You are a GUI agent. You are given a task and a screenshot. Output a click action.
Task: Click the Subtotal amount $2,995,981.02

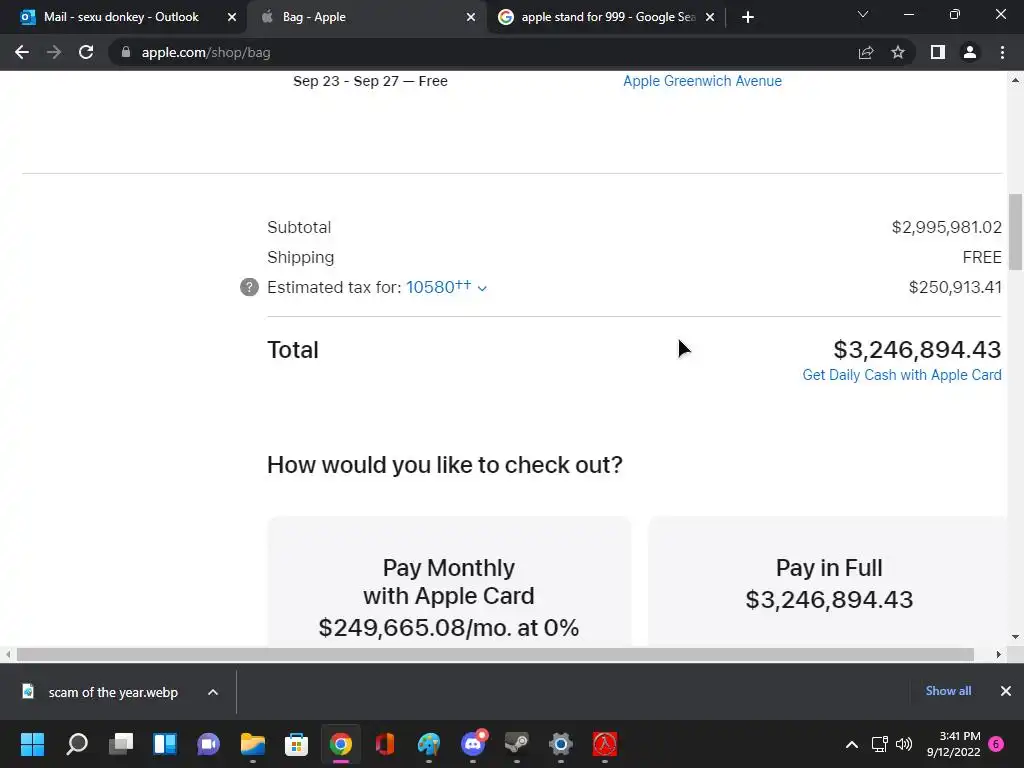click(946, 227)
